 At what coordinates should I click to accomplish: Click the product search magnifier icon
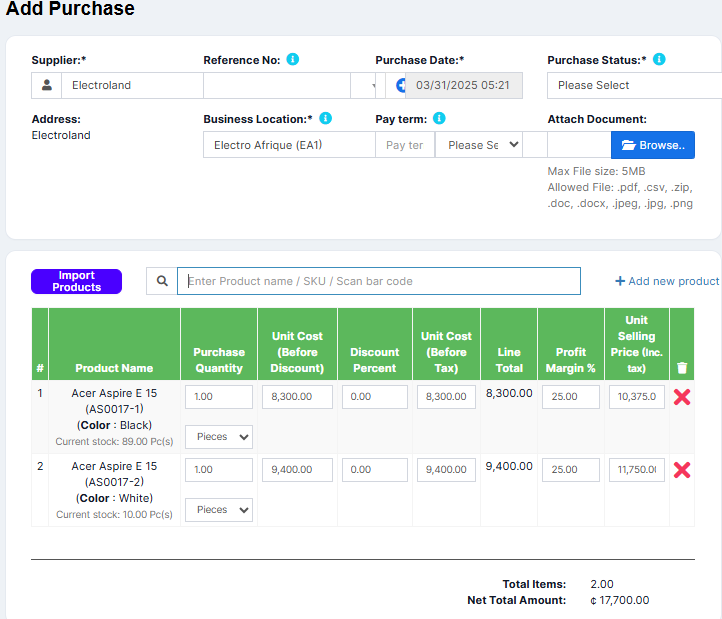pyautogui.click(x=162, y=281)
